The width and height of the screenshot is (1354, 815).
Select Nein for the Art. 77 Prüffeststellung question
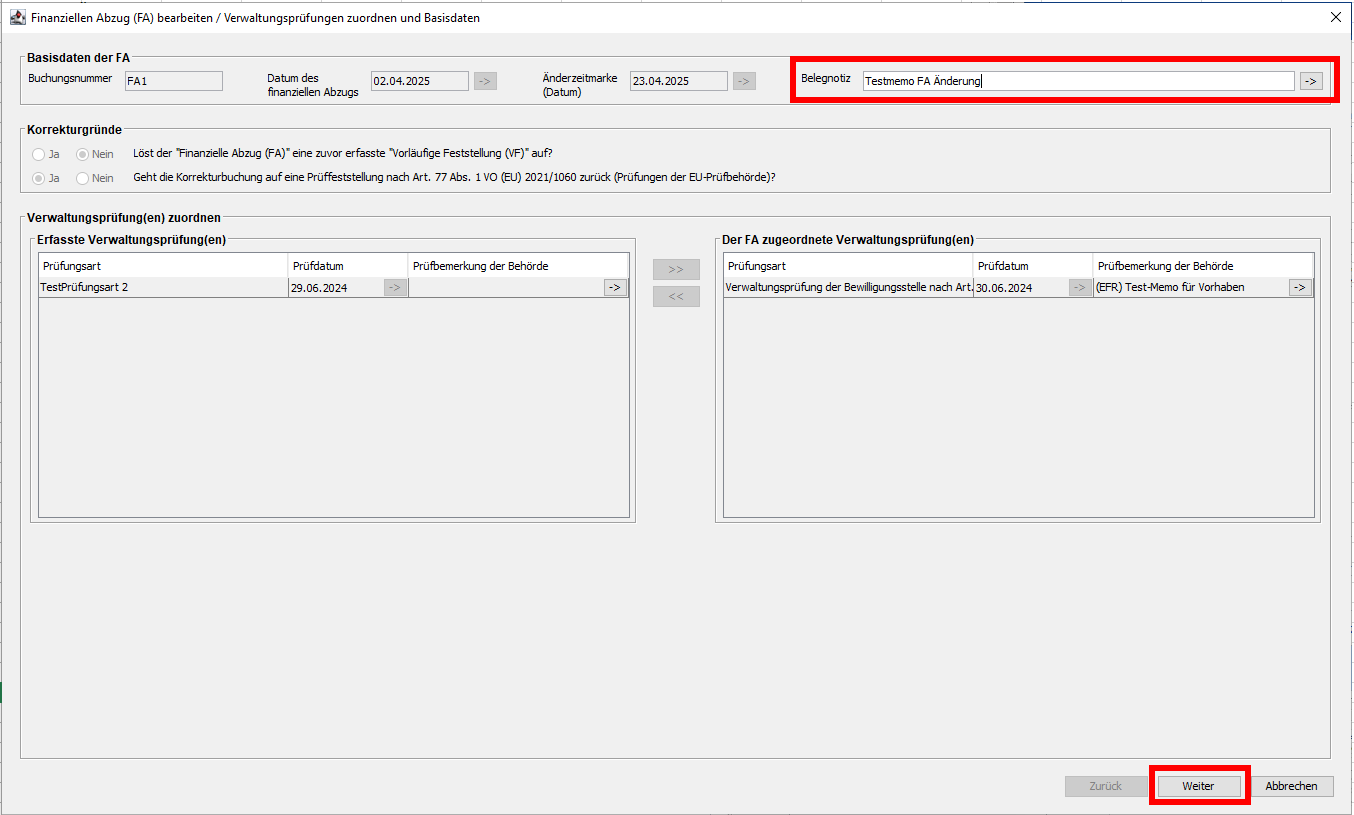pos(84,178)
